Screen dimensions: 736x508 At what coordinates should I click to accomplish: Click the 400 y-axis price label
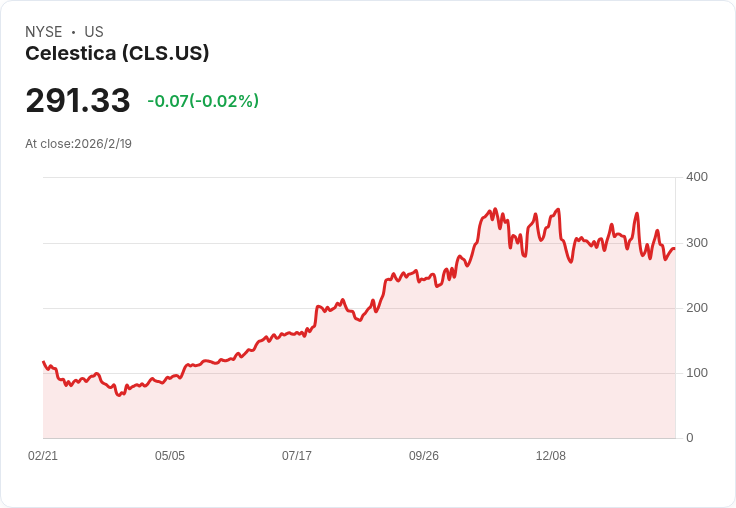pos(696,177)
